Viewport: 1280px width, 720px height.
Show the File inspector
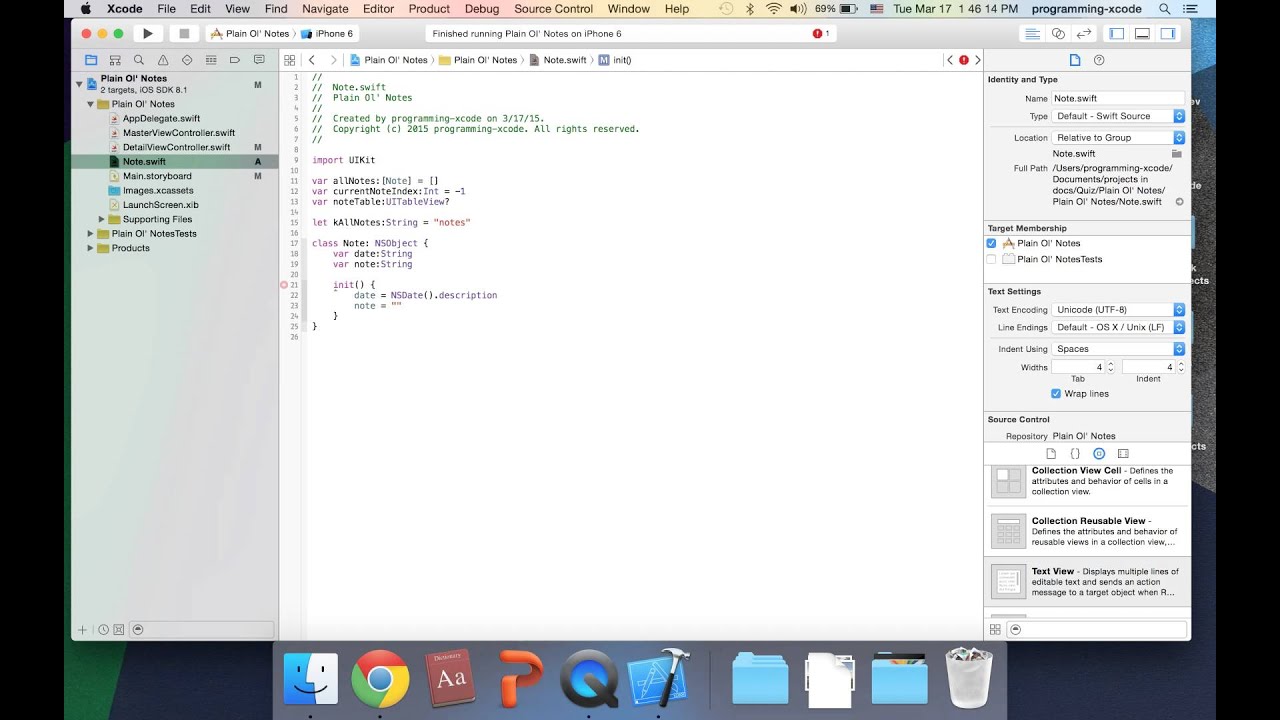coord(1075,60)
